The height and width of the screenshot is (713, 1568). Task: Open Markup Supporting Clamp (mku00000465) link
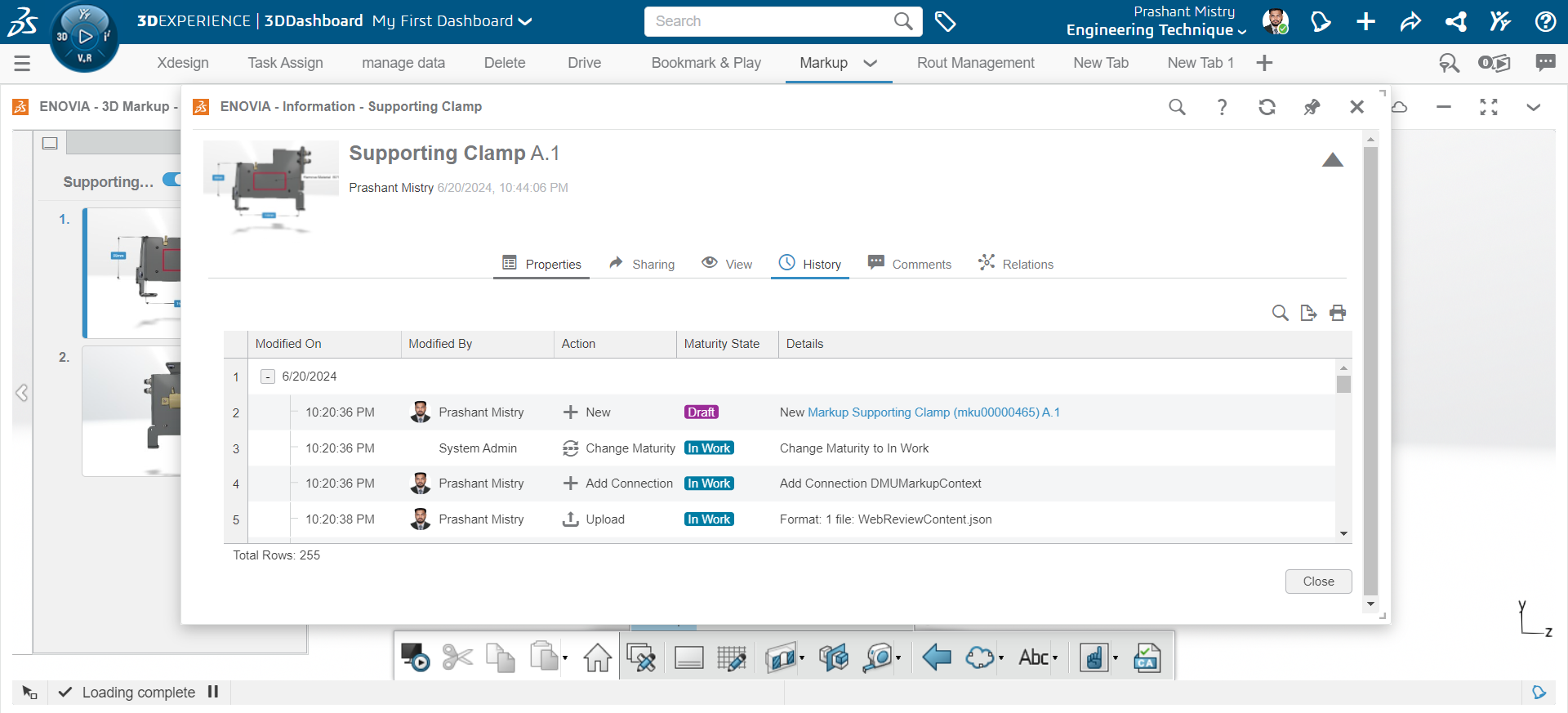pos(933,412)
